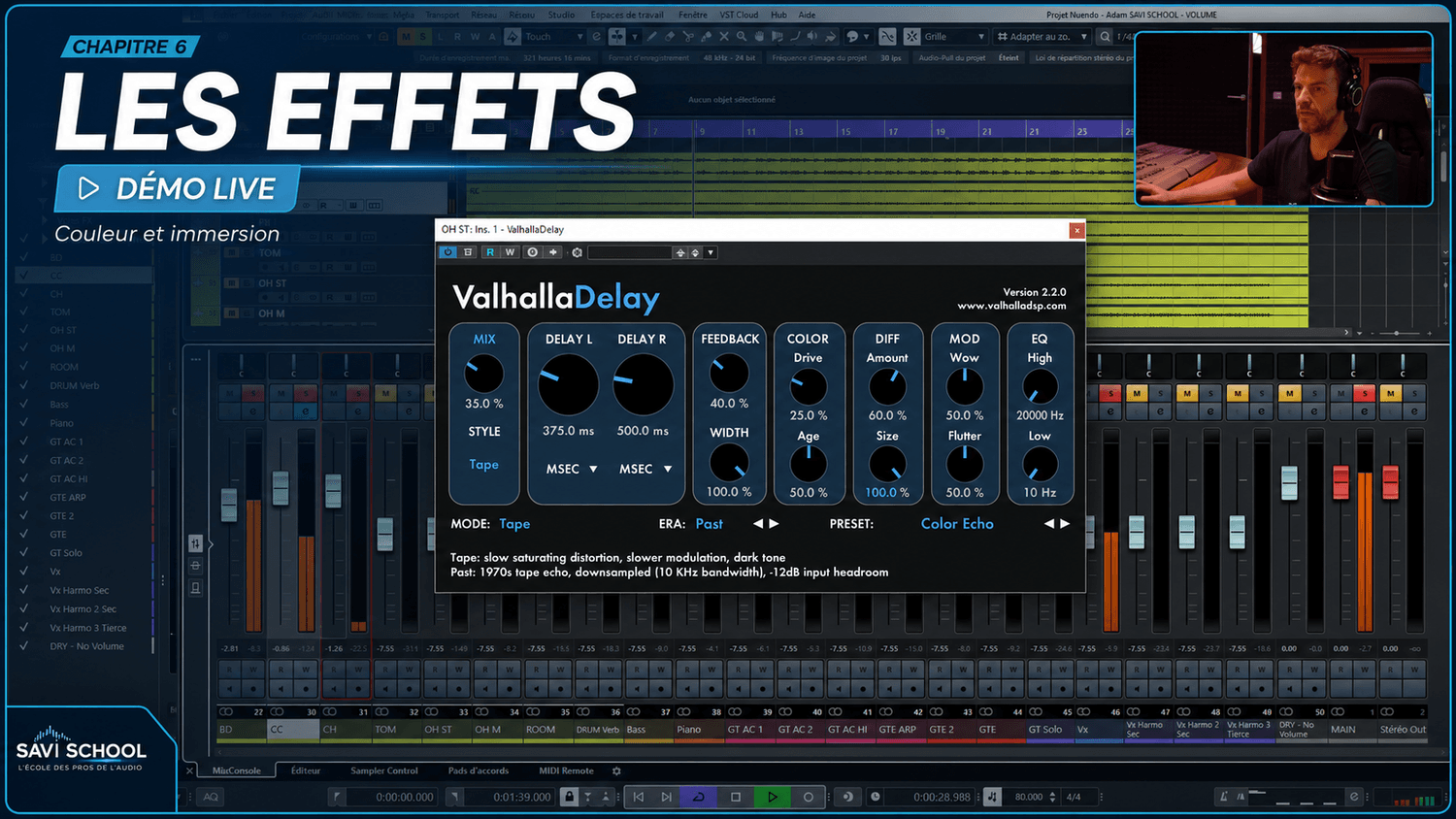Toggle the cycle loop button
This screenshot has width=1456, height=819.
click(x=699, y=797)
